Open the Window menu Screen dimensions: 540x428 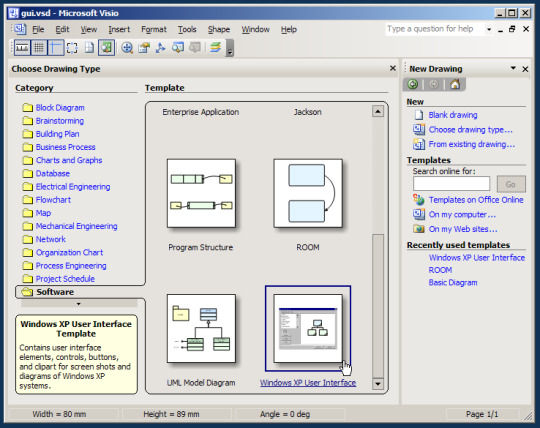tap(255, 29)
